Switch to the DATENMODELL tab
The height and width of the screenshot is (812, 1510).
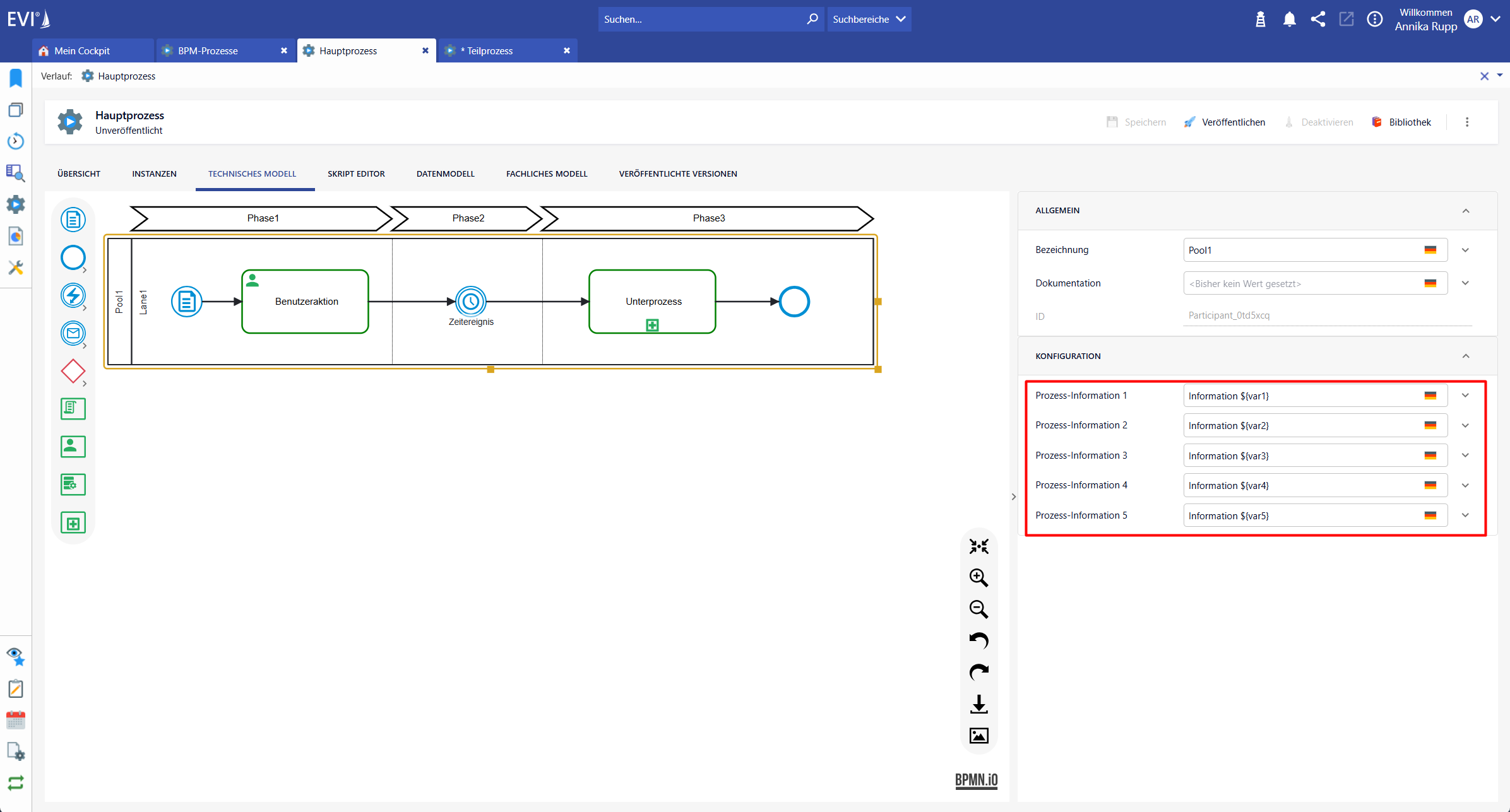[445, 174]
